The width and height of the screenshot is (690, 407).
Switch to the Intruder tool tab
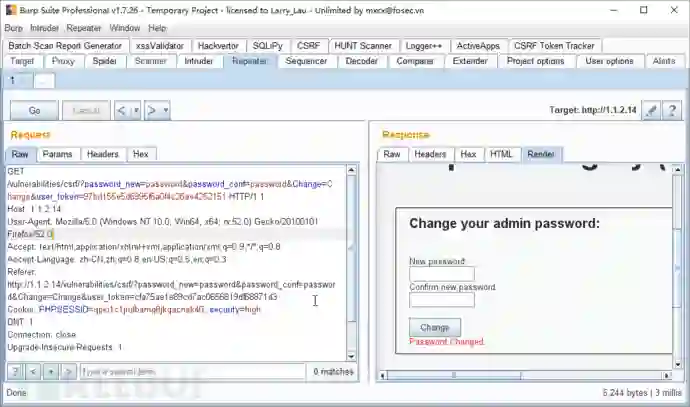click(x=198, y=61)
